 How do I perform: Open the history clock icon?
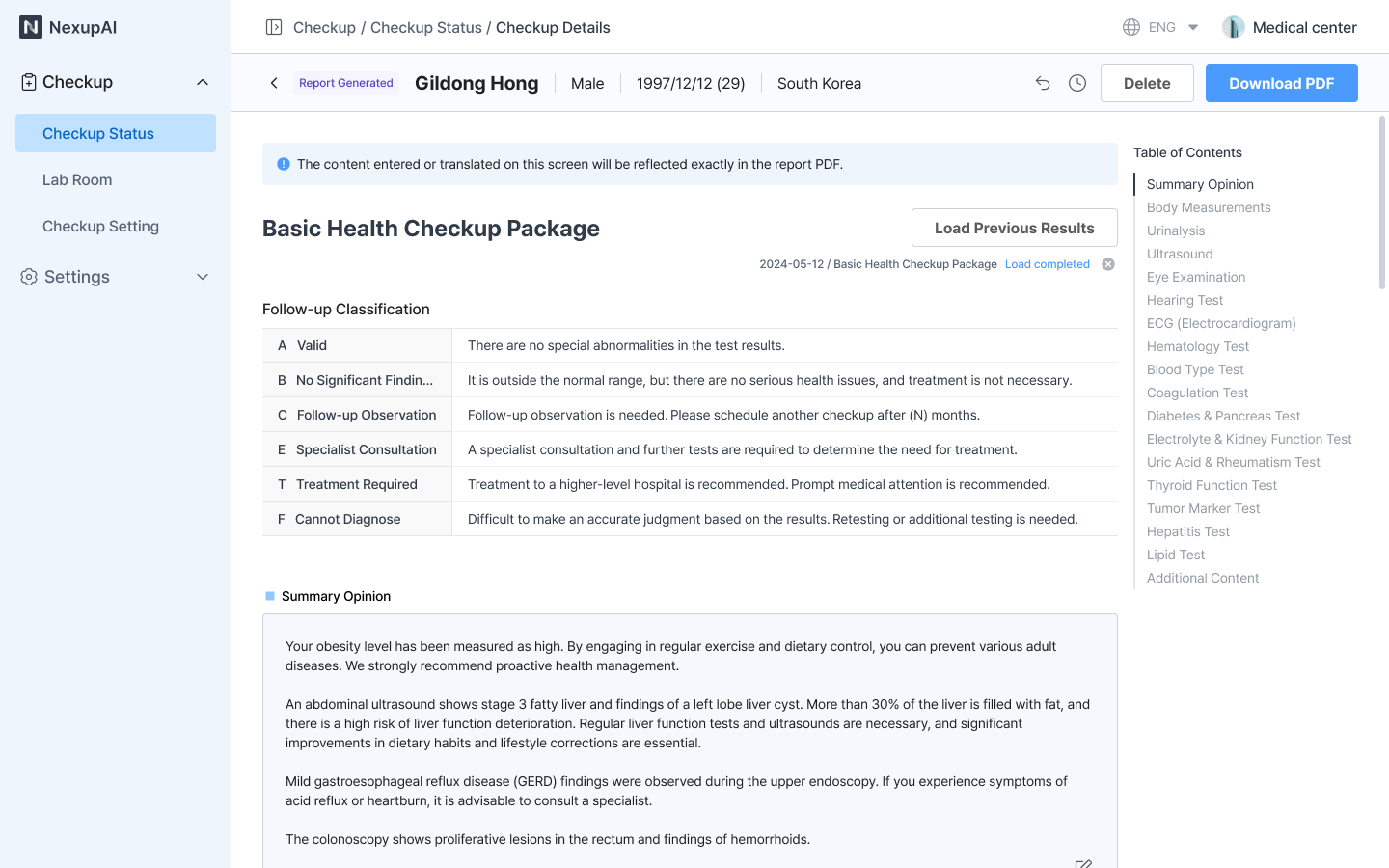coord(1077,83)
